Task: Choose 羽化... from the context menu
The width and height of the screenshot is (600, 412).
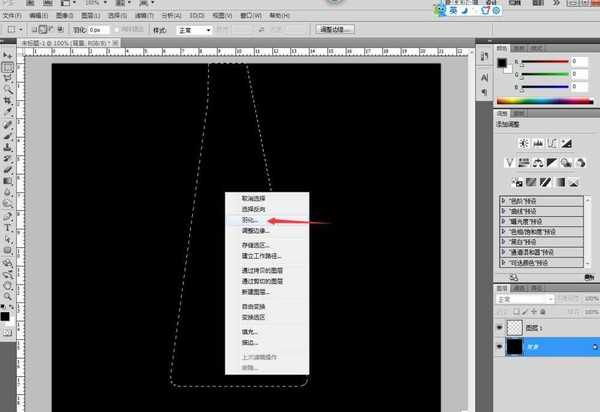Action: 249,219
